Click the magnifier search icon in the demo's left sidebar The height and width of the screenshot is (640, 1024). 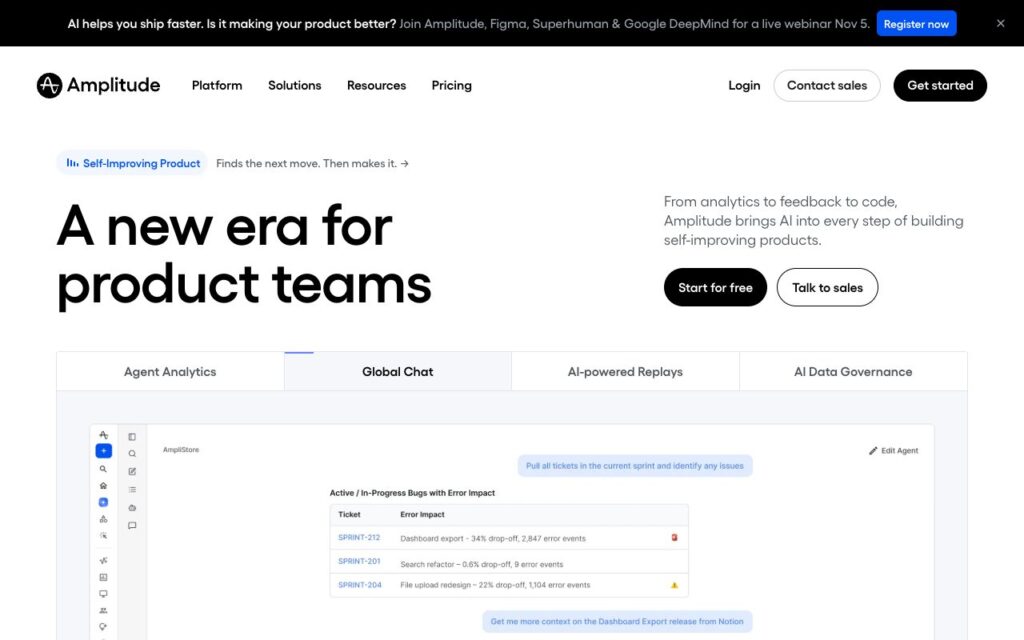[x=103, y=469]
